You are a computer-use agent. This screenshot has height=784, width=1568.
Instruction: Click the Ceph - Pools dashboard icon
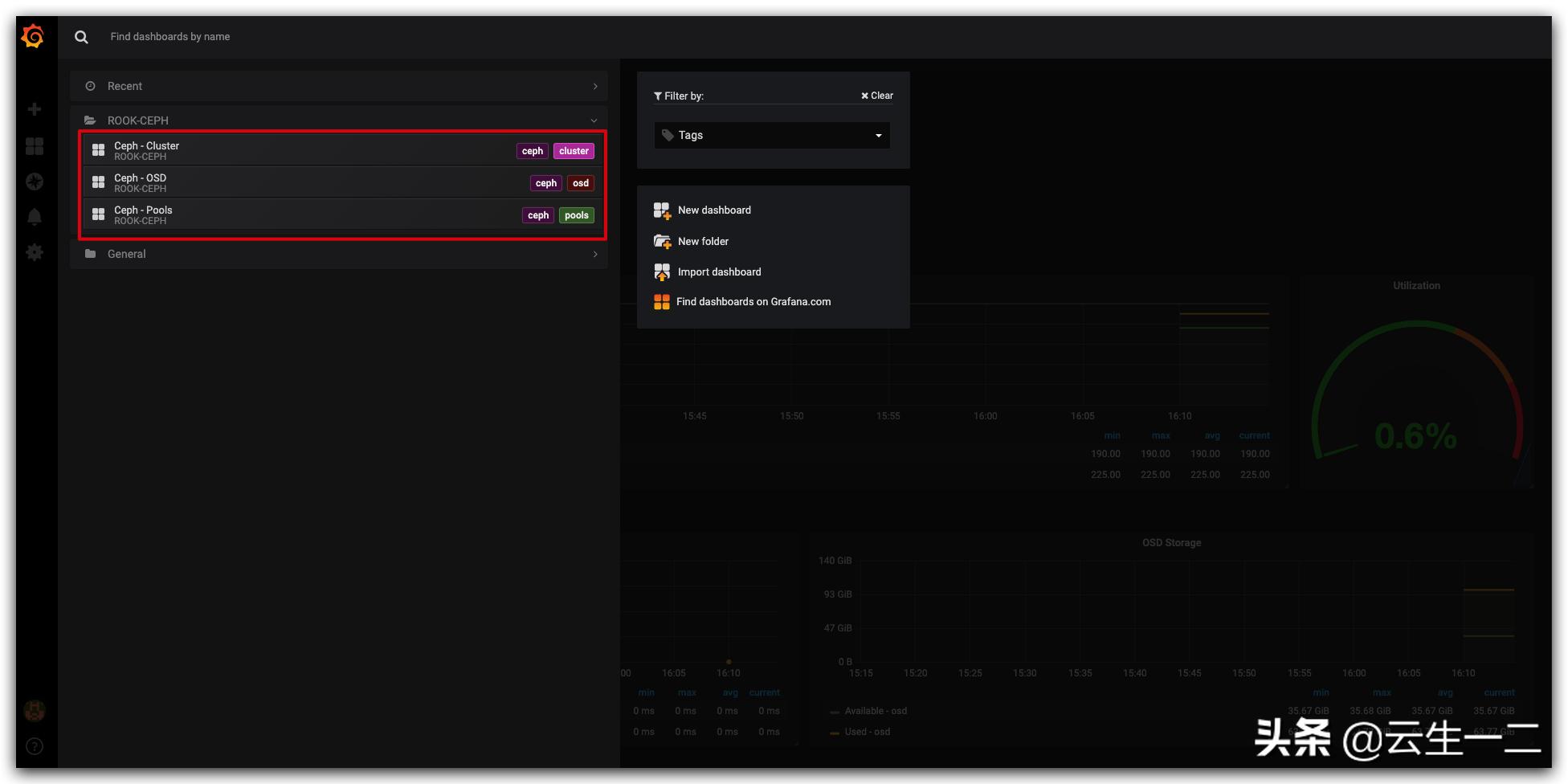[99, 214]
